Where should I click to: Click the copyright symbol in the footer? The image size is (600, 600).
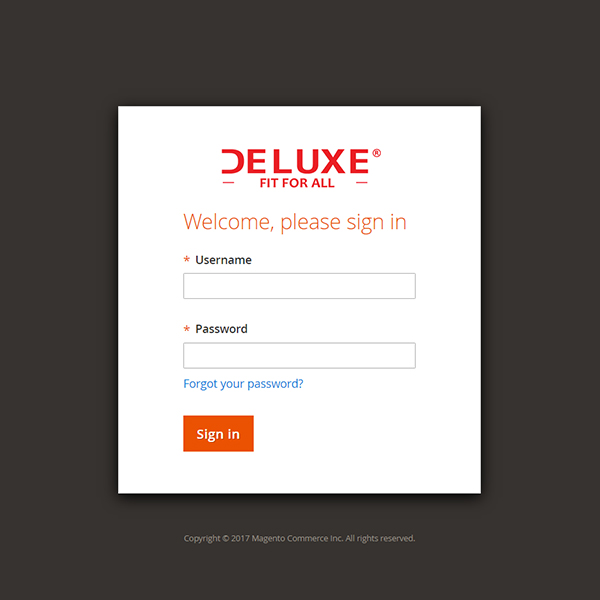(225, 538)
